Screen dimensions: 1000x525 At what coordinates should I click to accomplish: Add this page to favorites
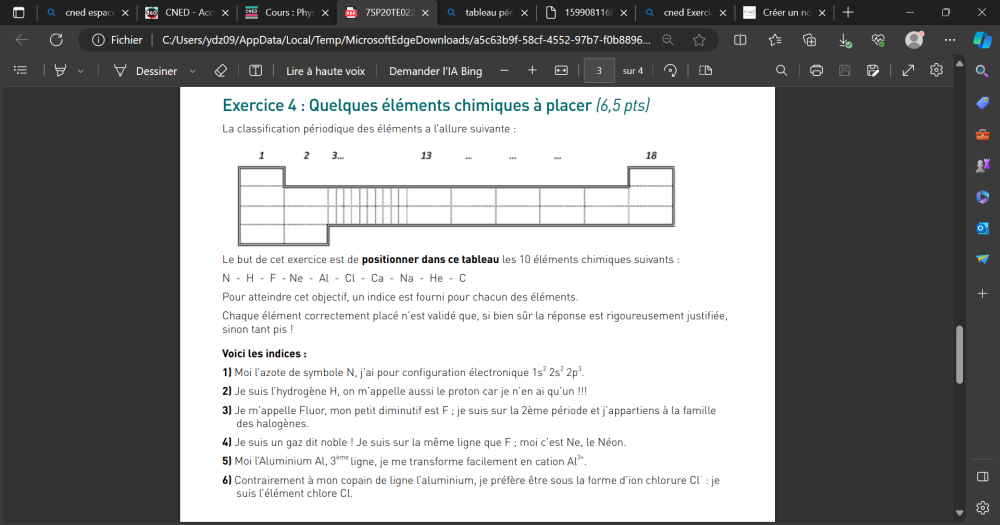699,40
